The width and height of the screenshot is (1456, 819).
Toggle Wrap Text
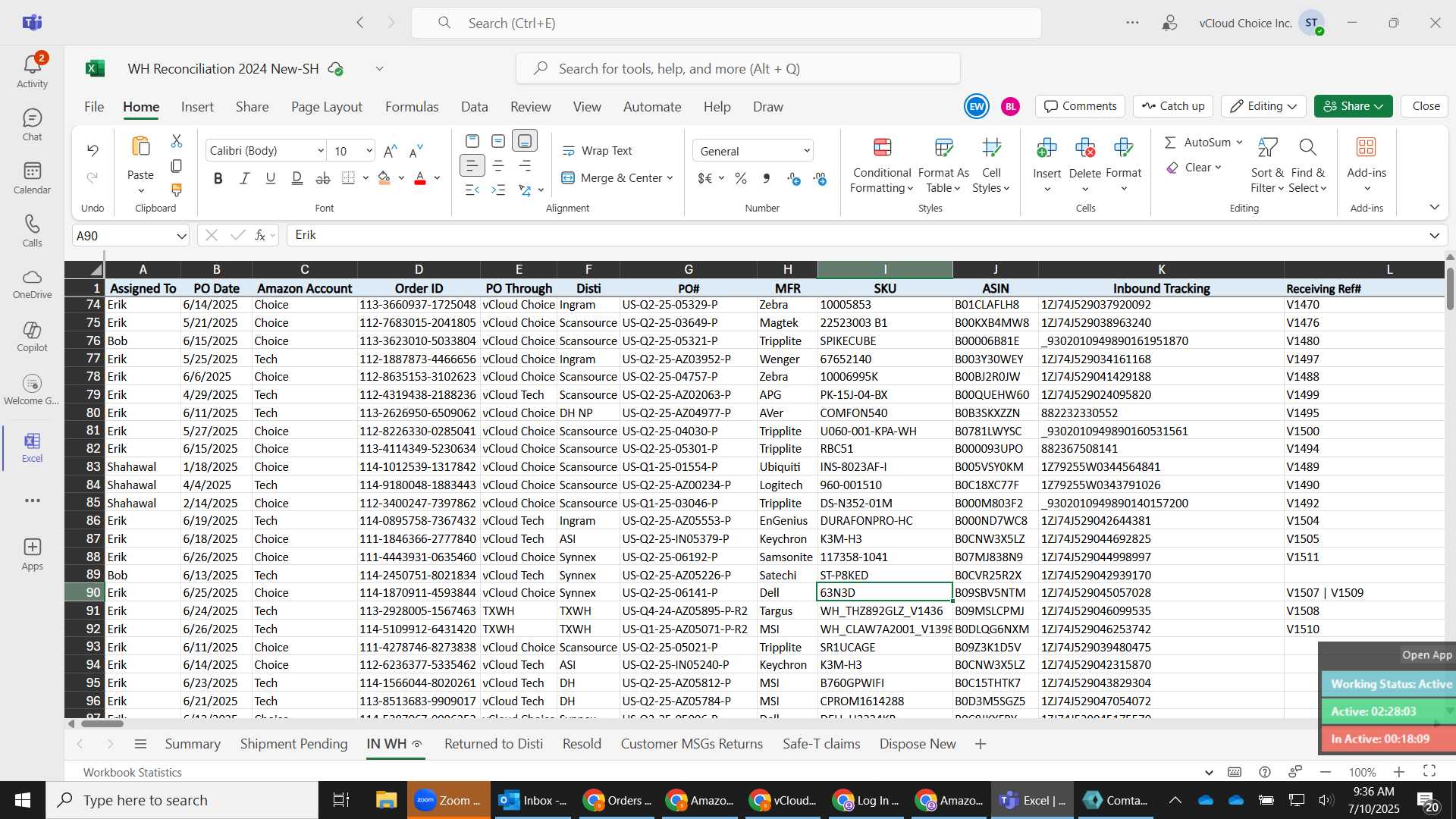pyautogui.click(x=597, y=151)
